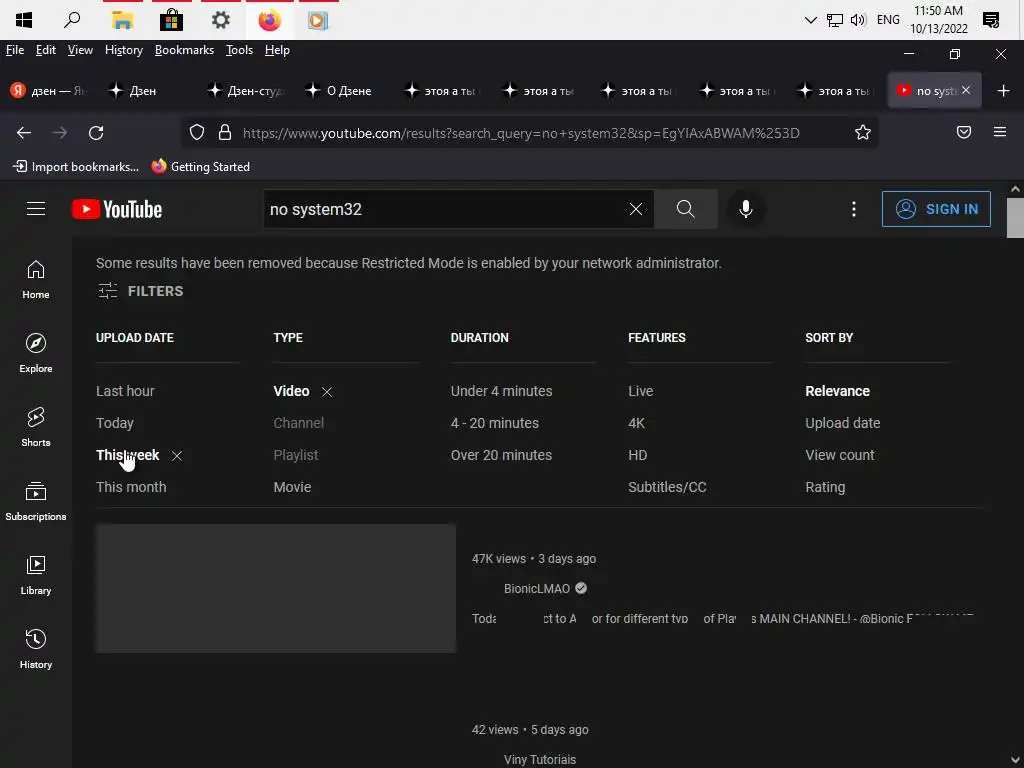Viewport: 1024px width, 768px height.
Task: Open the first video thumbnail
Action: (x=276, y=588)
